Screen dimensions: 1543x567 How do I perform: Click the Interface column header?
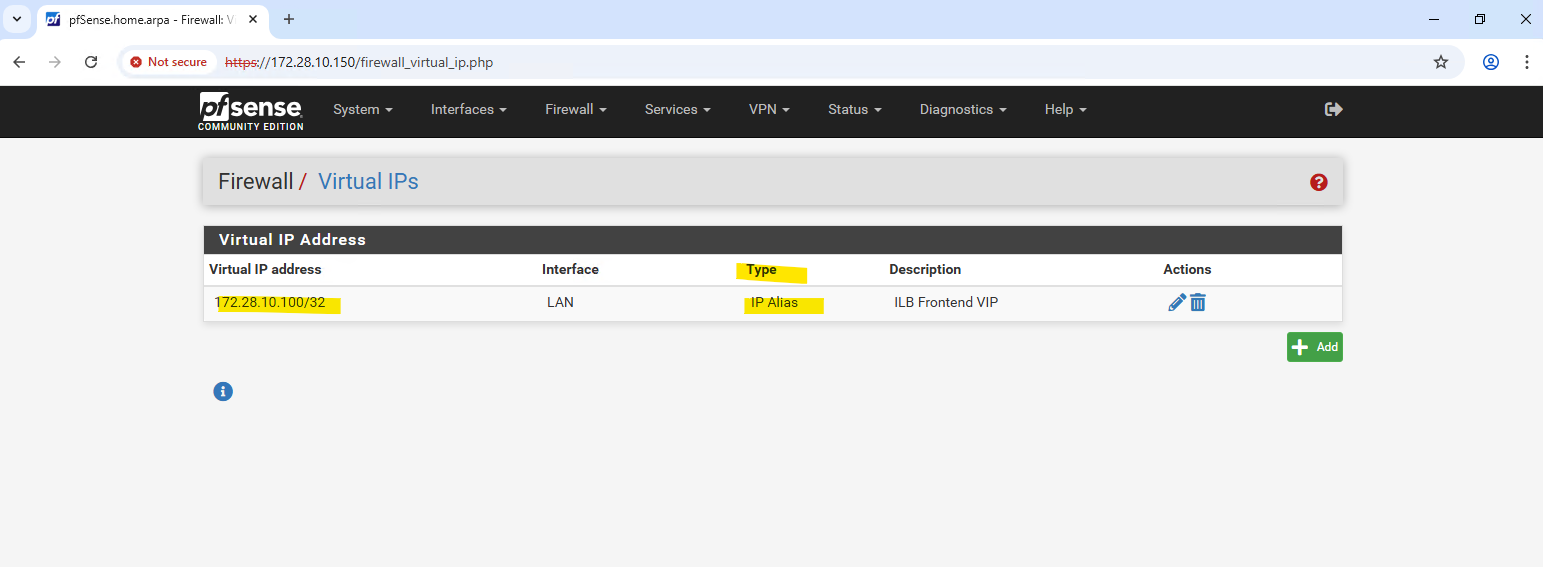(x=570, y=269)
